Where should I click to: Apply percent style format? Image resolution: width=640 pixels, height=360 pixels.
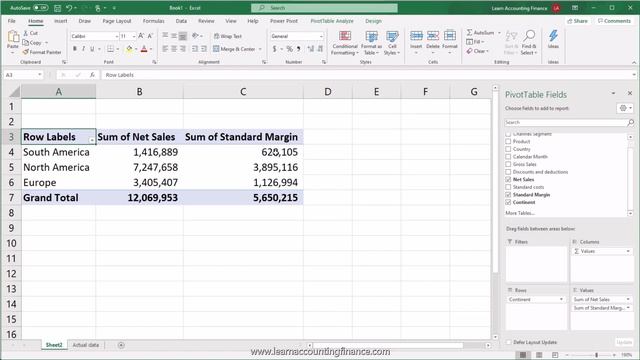coord(289,49)
